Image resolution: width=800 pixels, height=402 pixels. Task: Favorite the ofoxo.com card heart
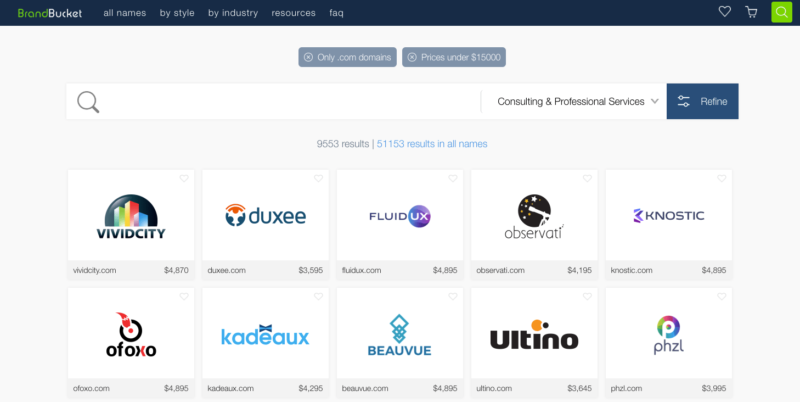(184, 296)
